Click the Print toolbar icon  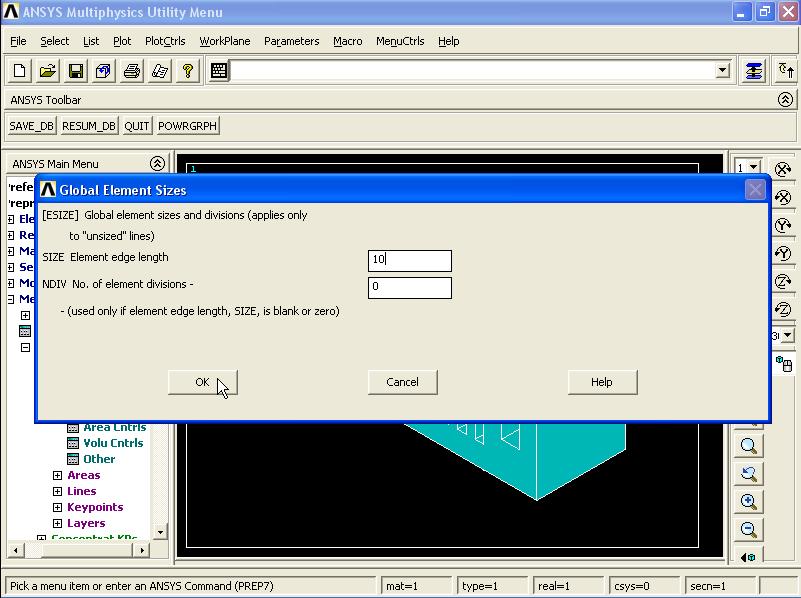[x=131, y=70]
